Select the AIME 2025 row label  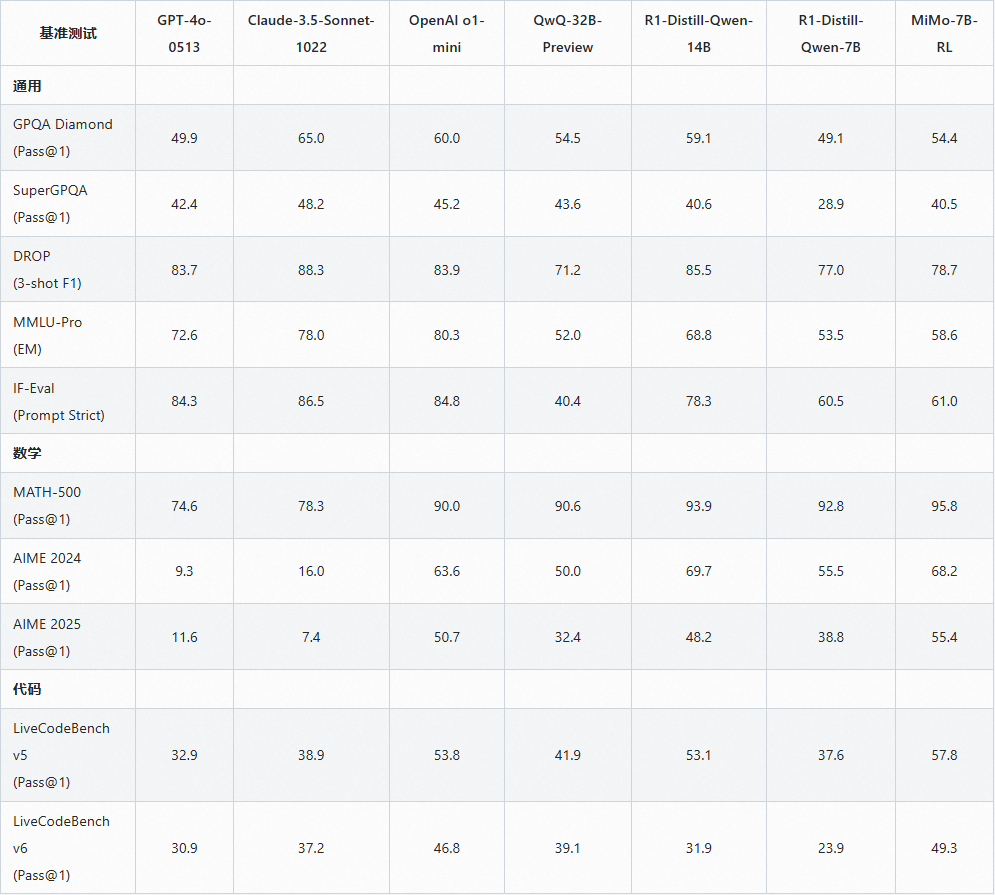(47, 637)
